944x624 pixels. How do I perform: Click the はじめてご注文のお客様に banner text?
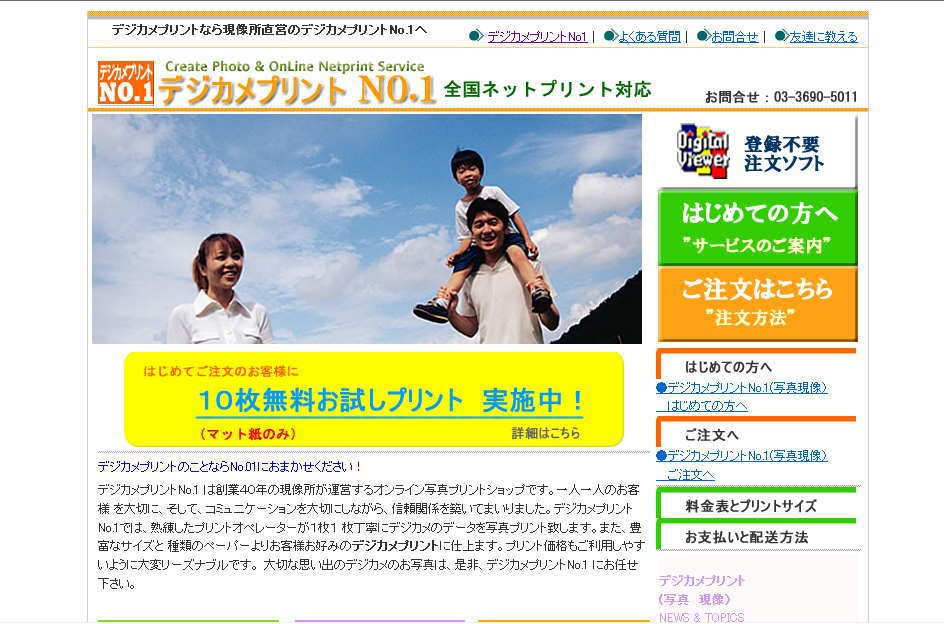[221, 371]
